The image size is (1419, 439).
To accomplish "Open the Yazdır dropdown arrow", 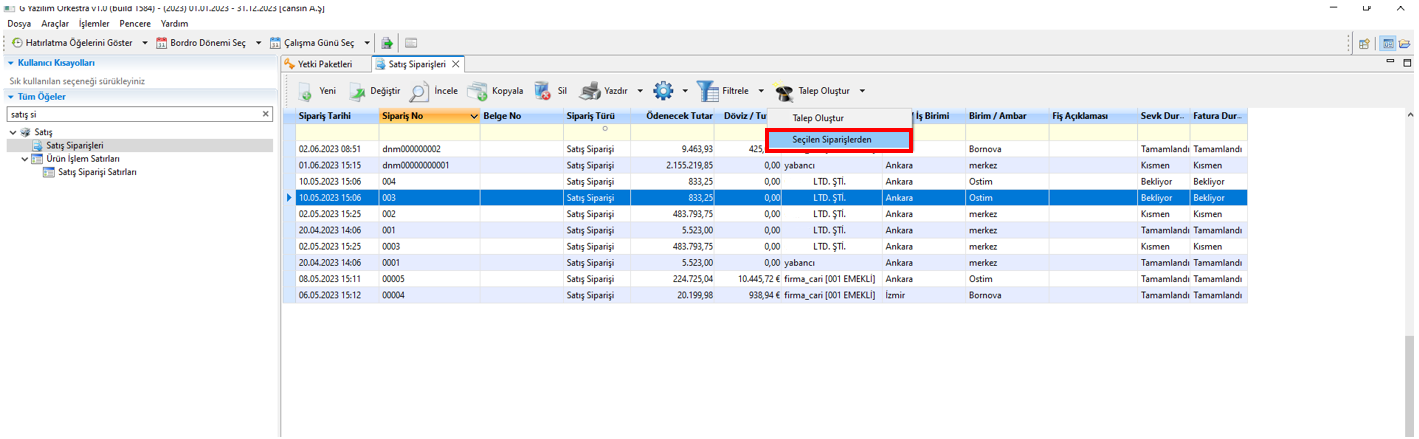I will 640,91.
